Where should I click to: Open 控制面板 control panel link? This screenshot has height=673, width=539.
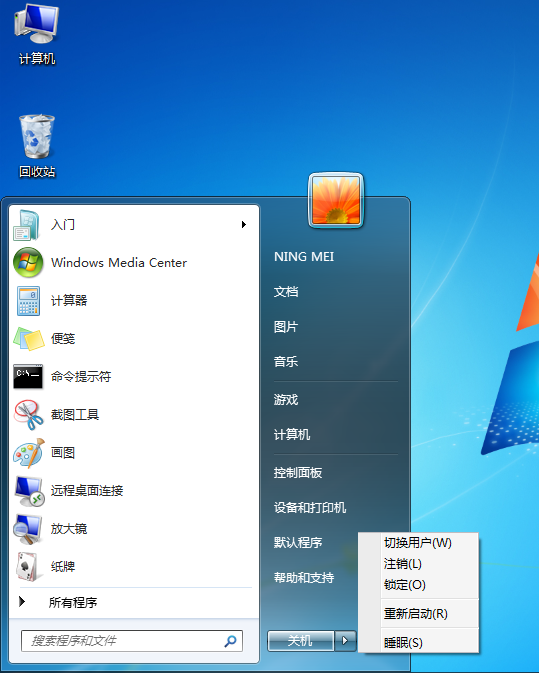[298, 473]
